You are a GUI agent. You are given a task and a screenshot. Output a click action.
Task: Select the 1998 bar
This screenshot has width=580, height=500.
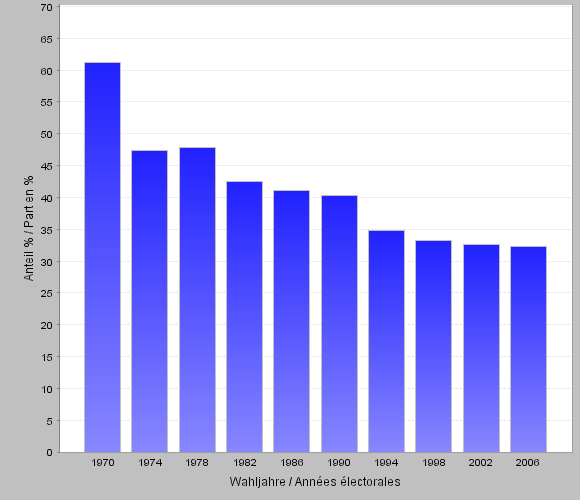coord(434,347)
